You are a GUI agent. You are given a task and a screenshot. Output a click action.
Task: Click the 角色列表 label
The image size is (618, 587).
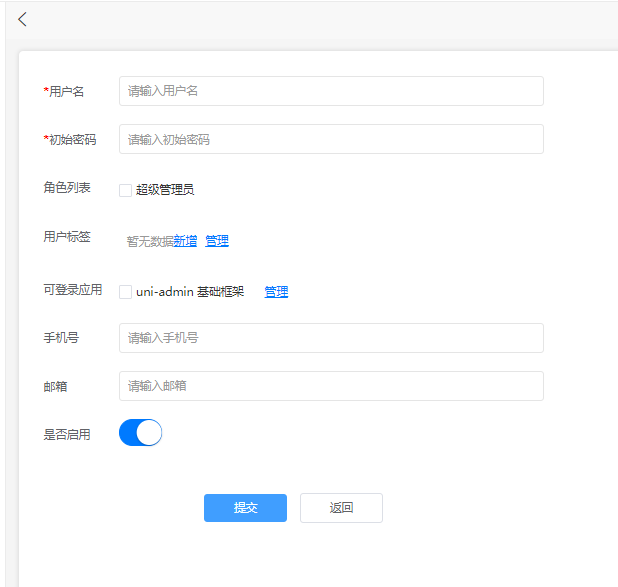tap(67, 188)
